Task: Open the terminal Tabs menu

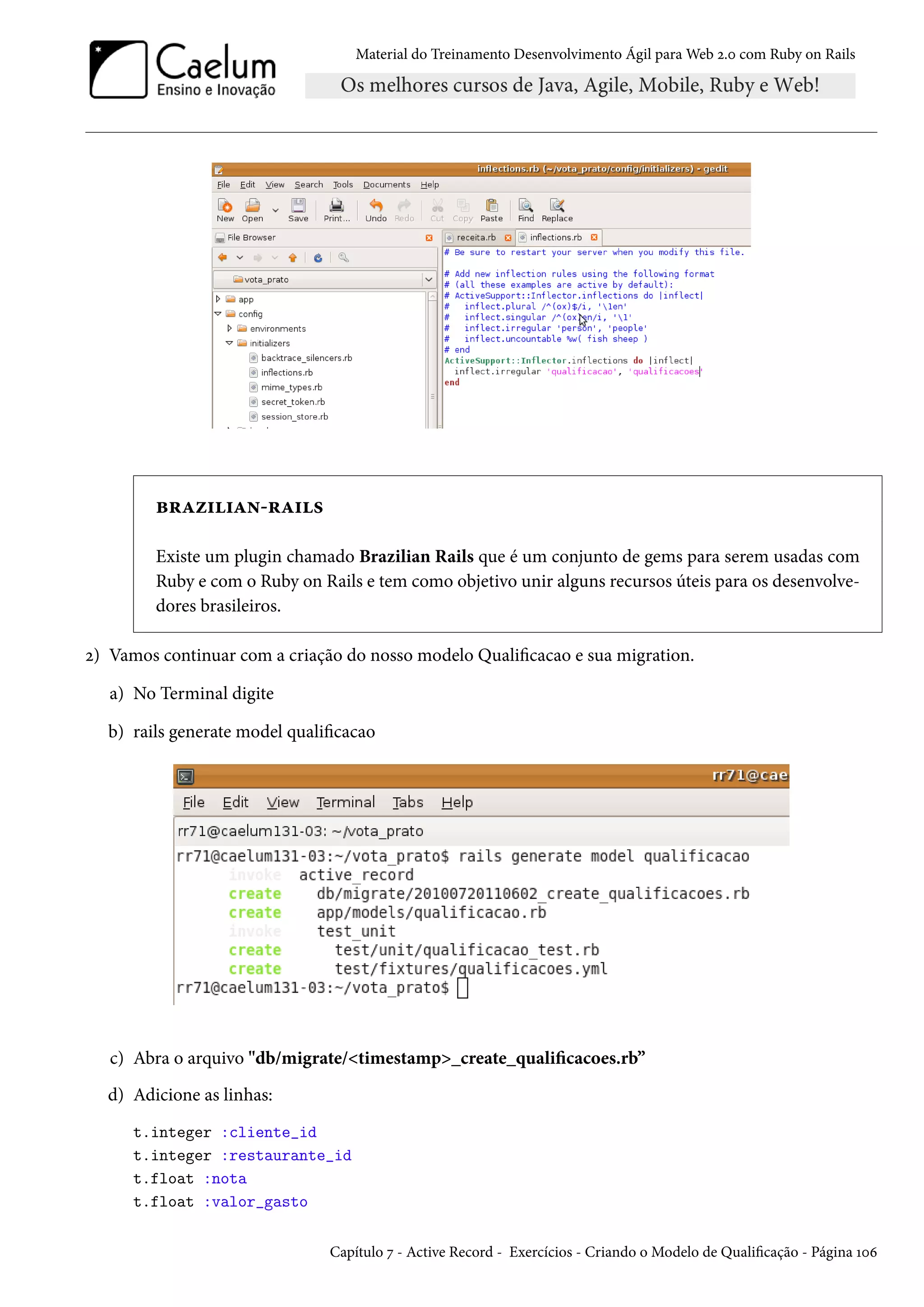Action: [408, 802]
